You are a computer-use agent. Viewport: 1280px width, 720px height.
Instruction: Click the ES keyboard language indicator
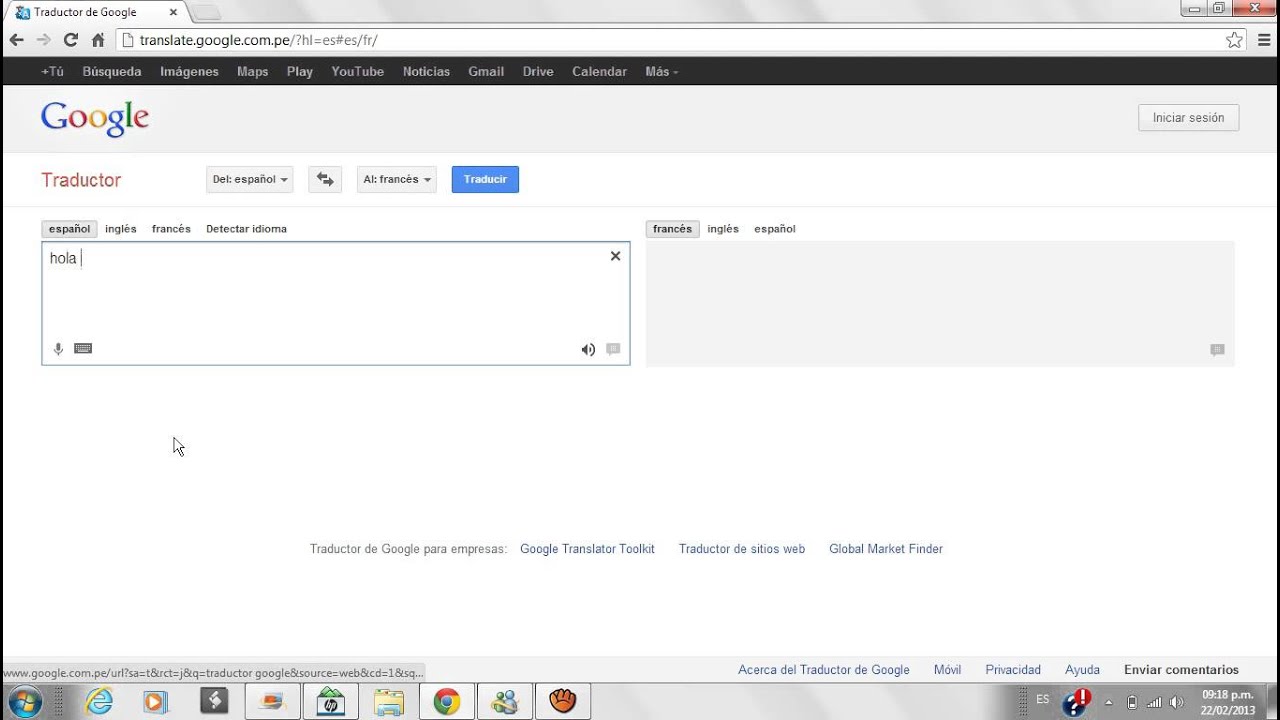[1043, 699]
